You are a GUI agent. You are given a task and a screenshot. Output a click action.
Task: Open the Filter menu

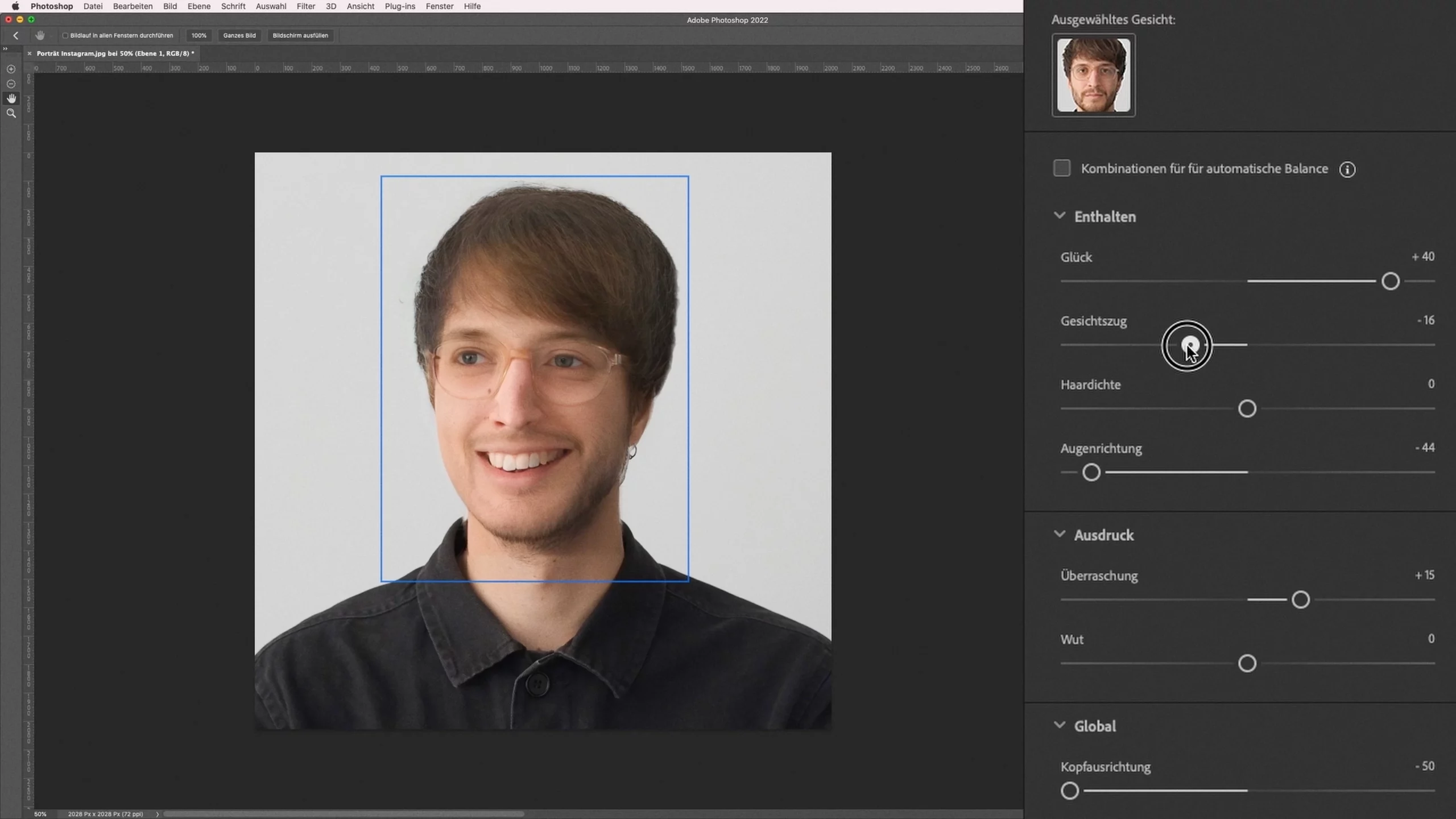pos(305,6)
